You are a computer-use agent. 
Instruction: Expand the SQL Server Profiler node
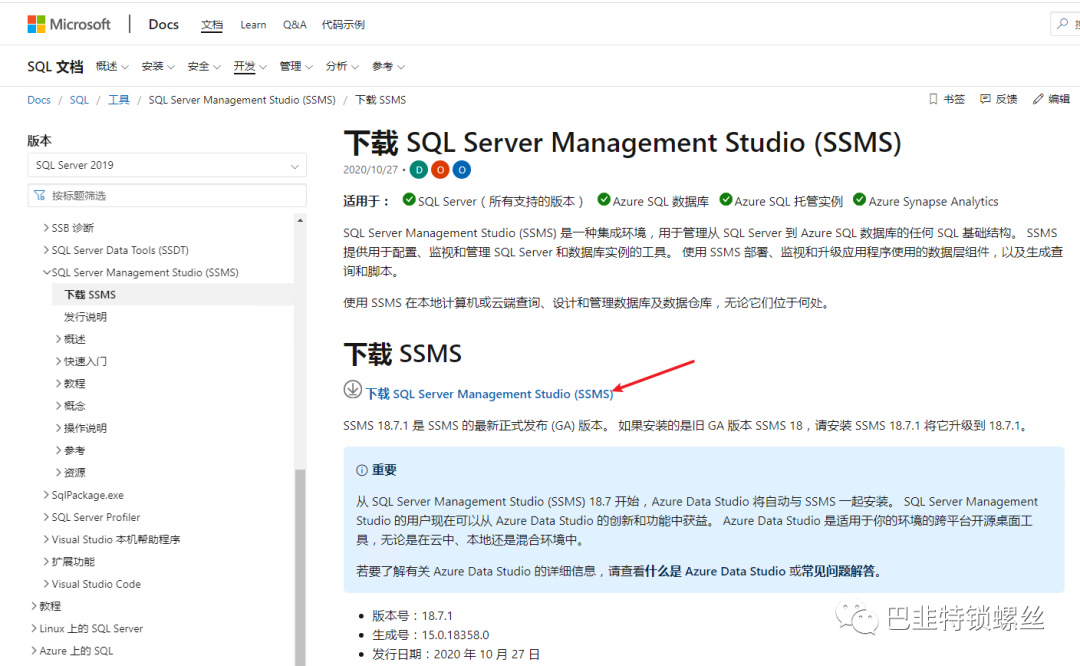point(46,517)
